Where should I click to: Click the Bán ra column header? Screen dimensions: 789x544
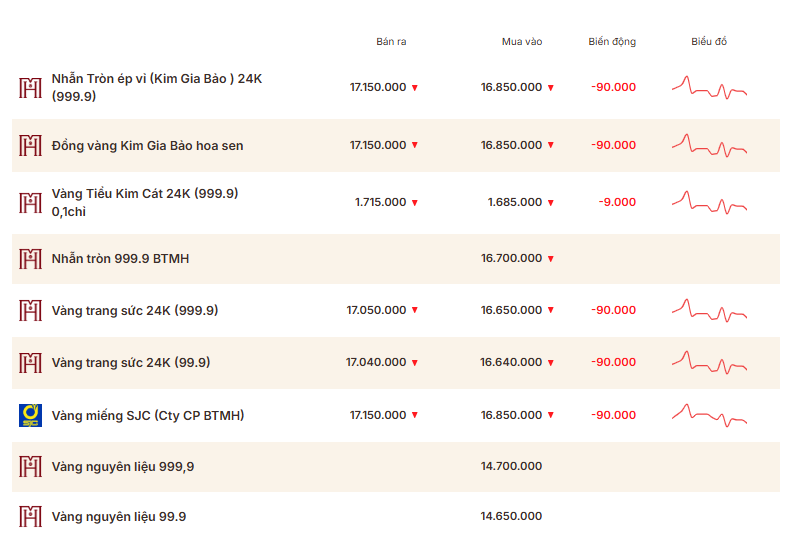click(x=391, y=42)
